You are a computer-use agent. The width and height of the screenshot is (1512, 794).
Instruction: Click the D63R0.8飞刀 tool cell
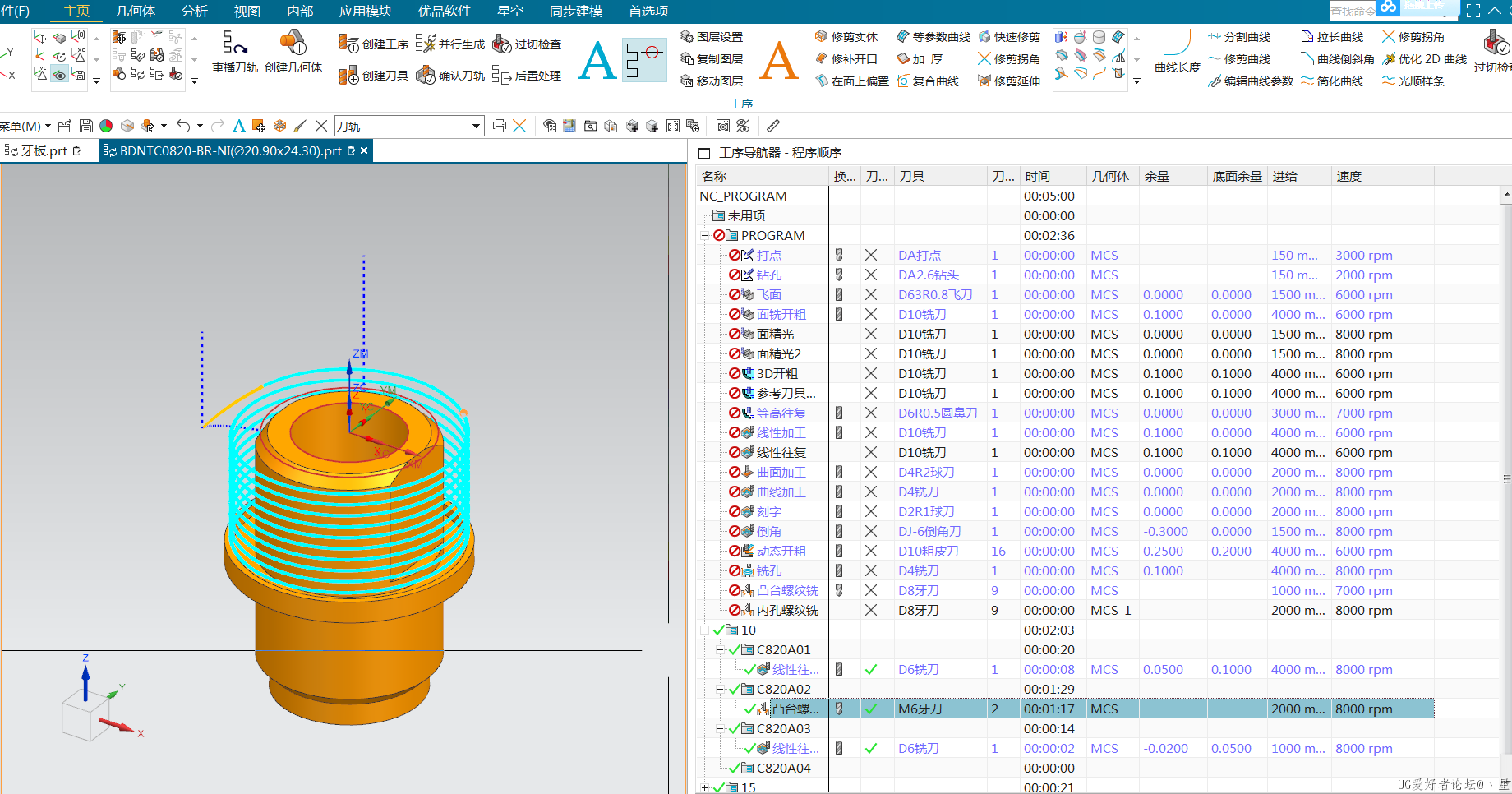940,295
